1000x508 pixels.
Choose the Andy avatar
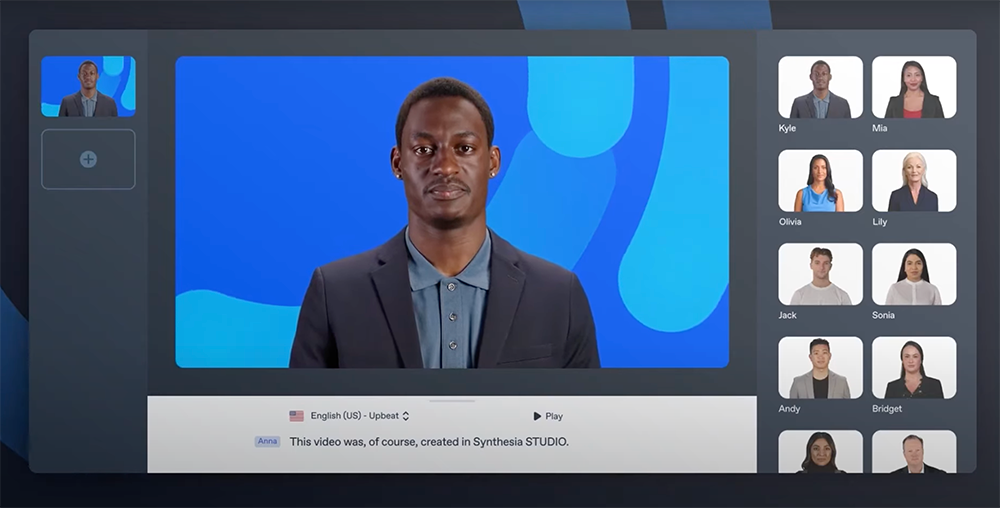(x=820, y=368)
